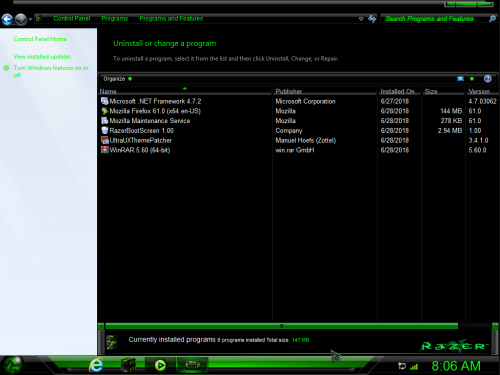Sort by Name column header
The image size is (500, 375).
click(185, 91)
